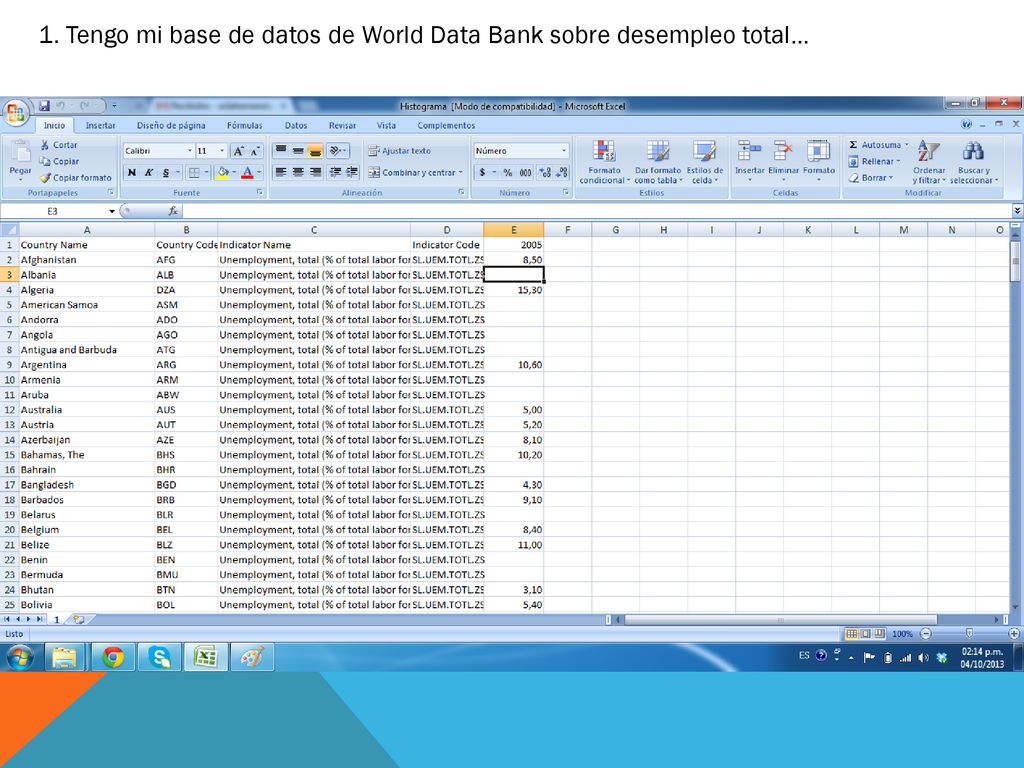
Task: Toggle the highlighted bottom vertical alignment
Action: tap(315, 151)
